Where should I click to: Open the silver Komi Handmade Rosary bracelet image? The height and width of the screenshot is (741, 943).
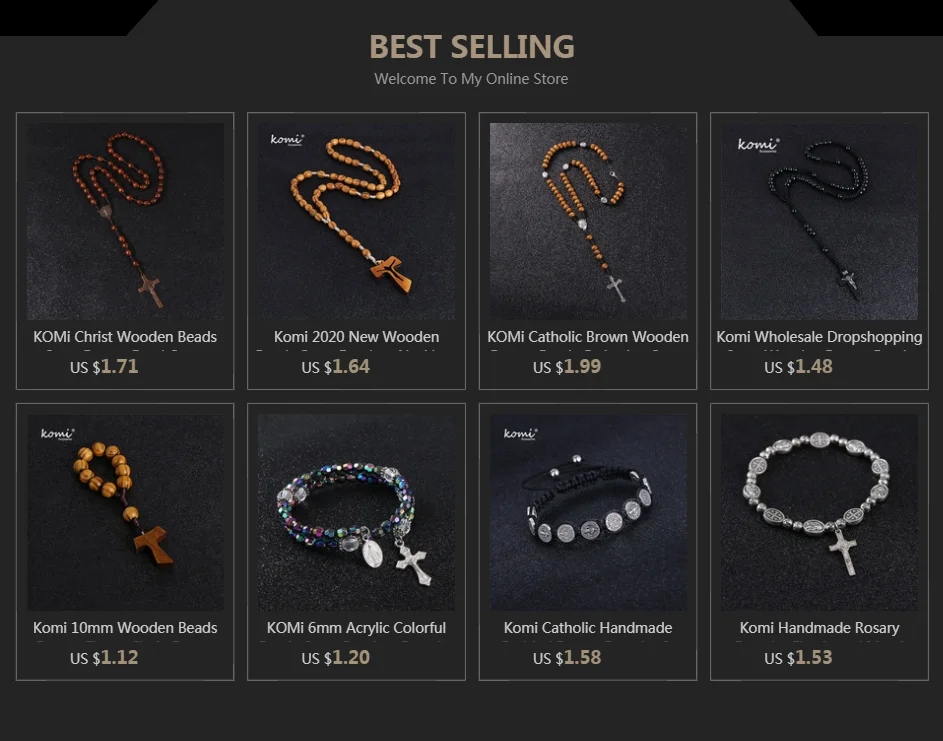819,512
